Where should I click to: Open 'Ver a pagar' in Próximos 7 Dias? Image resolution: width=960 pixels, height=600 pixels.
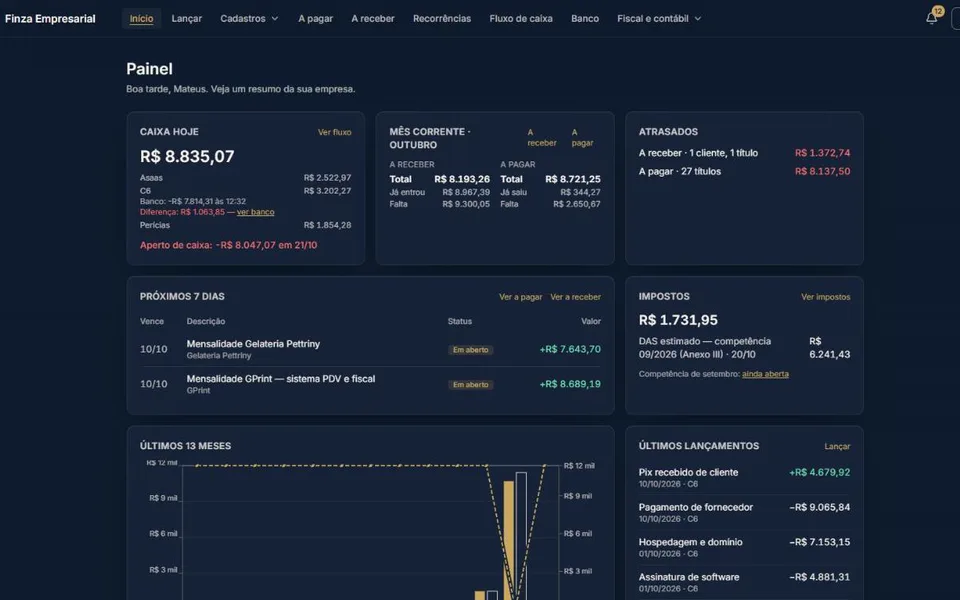[x=520, y=297]
